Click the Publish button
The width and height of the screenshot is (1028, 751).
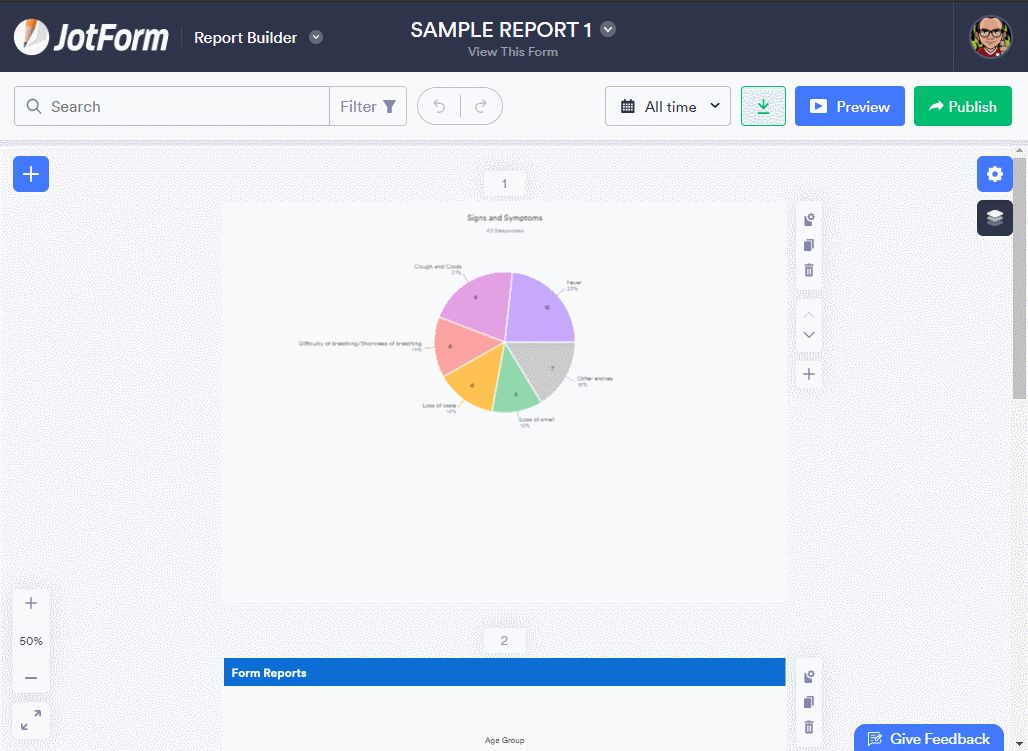click(x=962, y=105)
